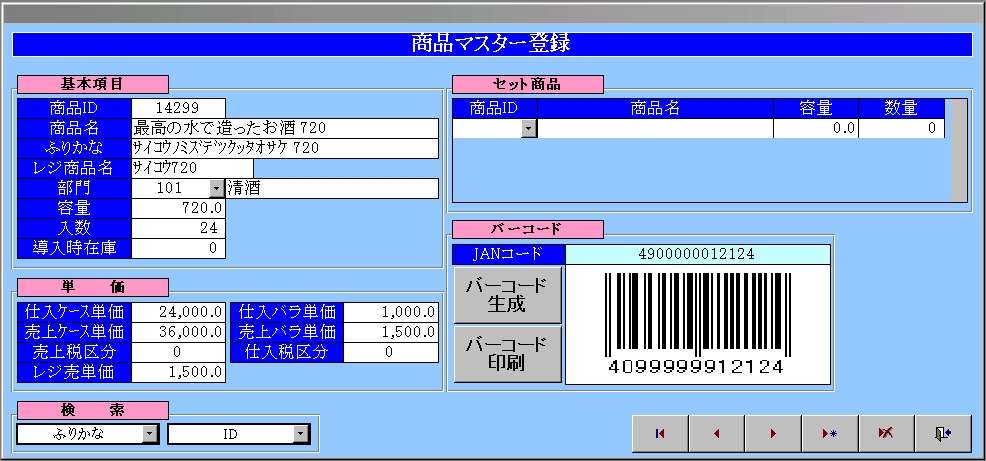The height and width of the screenshot is (461, 986).
Task: Click the set product list scrollbar
Action: [x=958, y=150]
